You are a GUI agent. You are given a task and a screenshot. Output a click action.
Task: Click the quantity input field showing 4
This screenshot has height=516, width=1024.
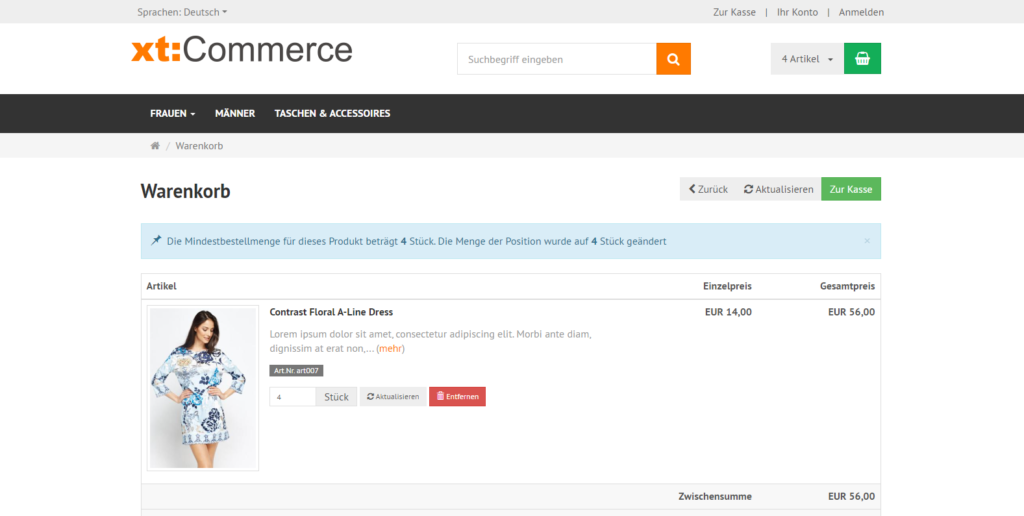[x=292, y=397]
